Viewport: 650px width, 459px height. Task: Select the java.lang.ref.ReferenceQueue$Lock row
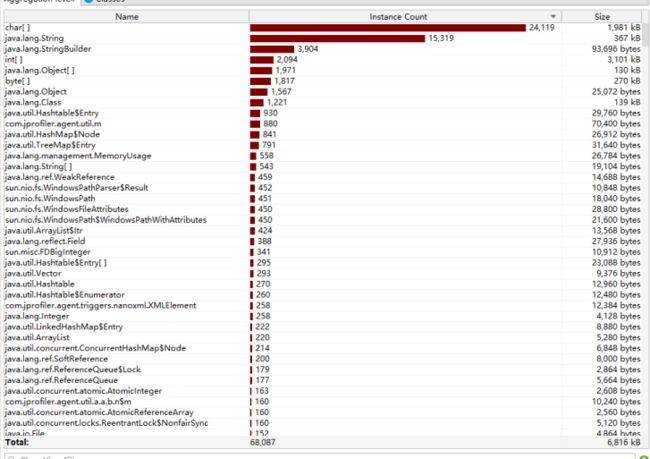tap(323, 369)
